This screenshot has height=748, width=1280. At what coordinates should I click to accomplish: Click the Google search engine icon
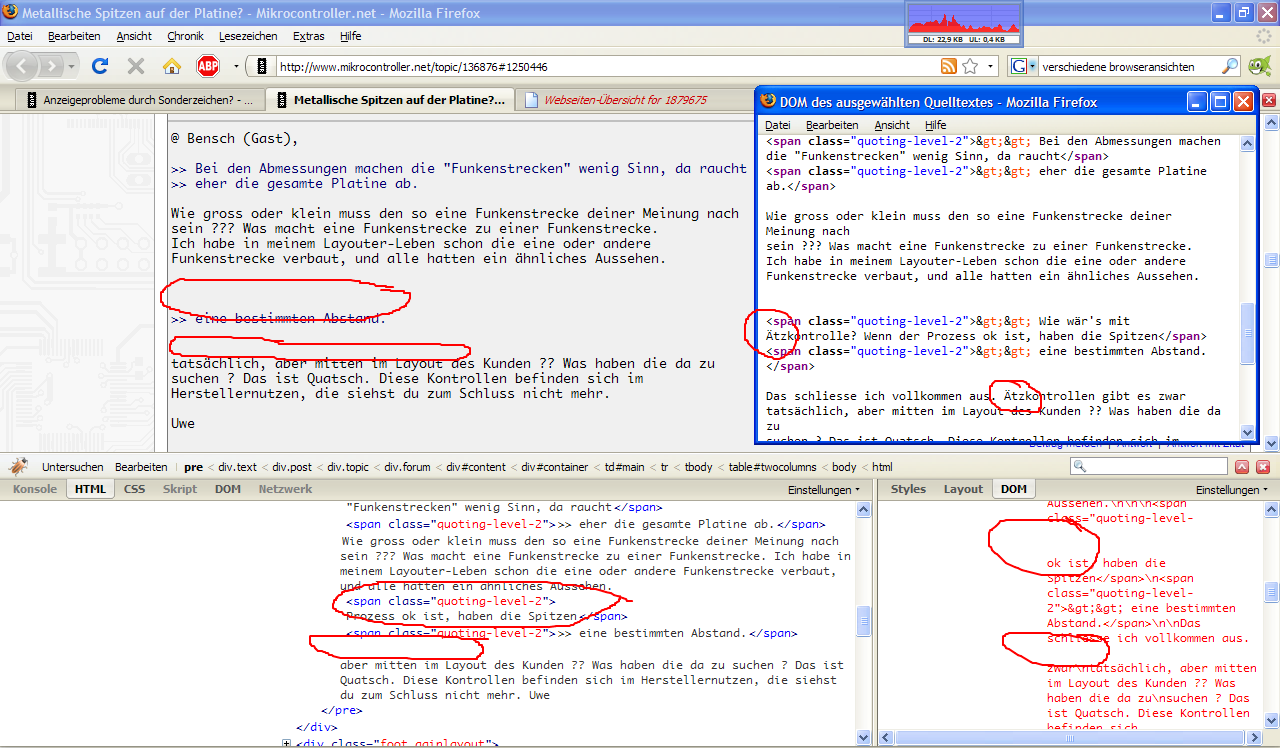point(1018,67)
